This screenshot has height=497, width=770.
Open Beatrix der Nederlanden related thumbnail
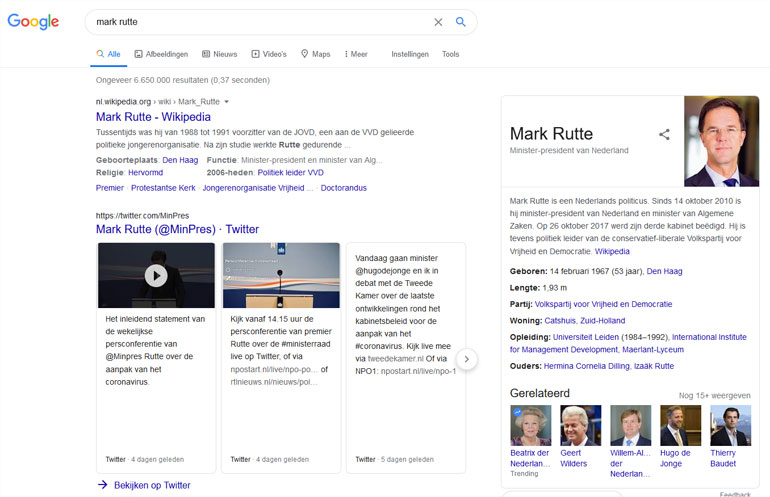pyautogui.click(x=530, y=425)
